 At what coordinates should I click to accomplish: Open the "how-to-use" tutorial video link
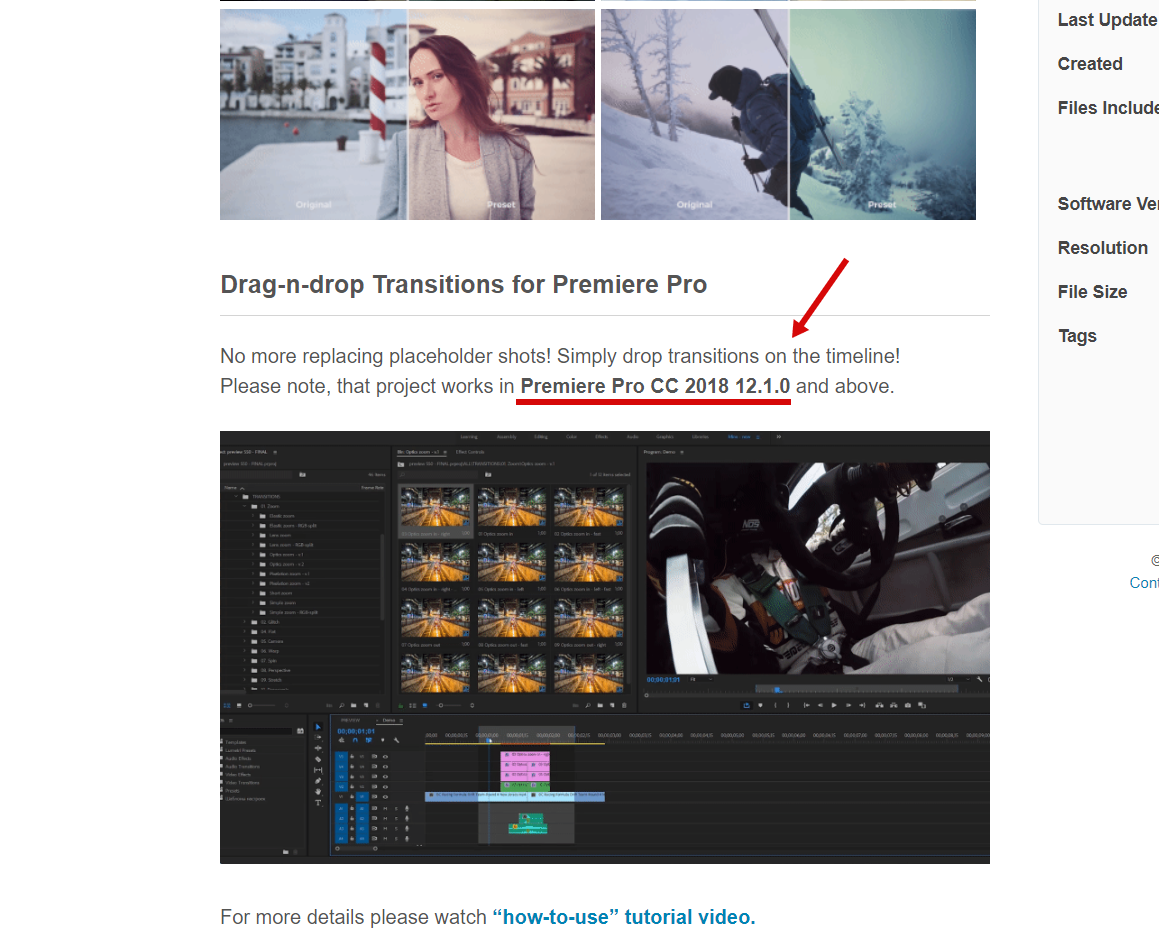pos(623,917)
